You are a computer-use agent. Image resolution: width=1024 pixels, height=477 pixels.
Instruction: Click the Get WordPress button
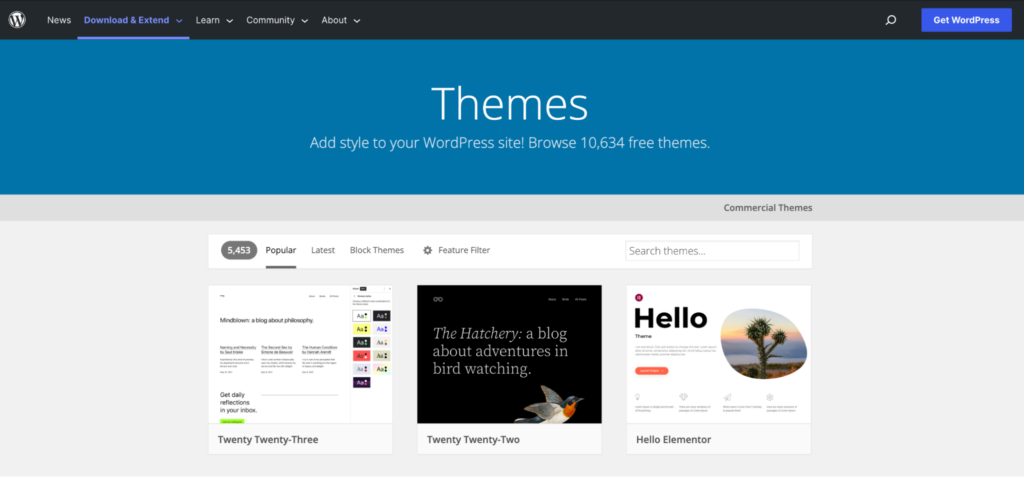point(967,20)
